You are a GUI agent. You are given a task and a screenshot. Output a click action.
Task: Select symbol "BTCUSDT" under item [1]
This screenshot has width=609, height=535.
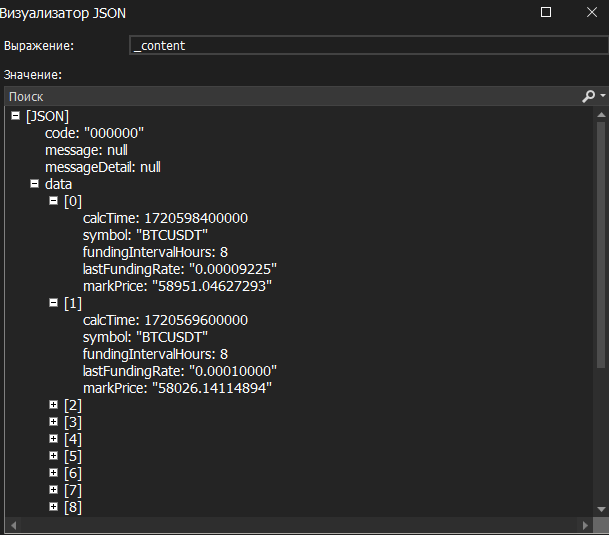tap(145, 337)
